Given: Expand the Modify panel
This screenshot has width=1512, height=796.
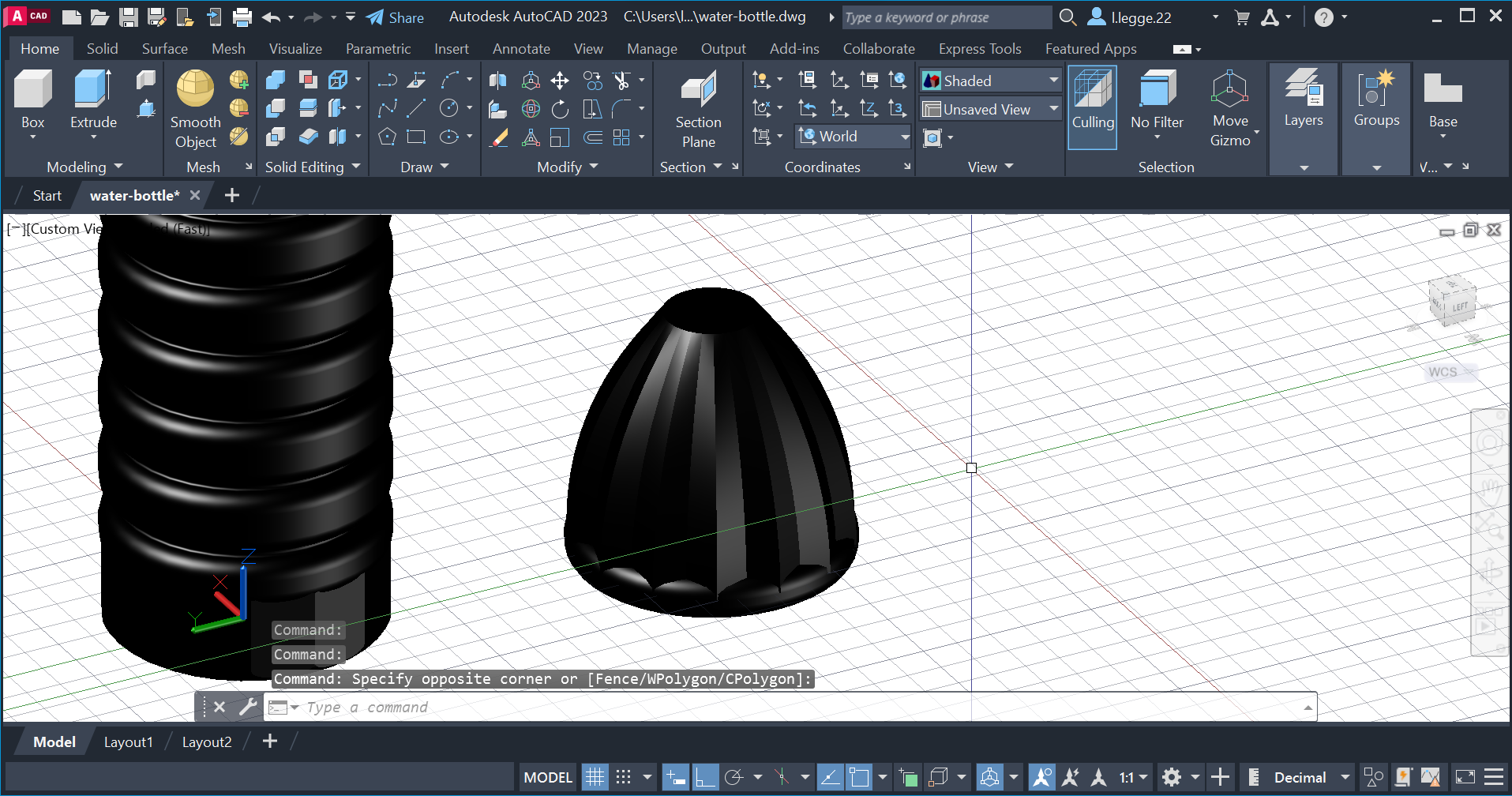Looking at the screenshot, I should coord(568,167).
